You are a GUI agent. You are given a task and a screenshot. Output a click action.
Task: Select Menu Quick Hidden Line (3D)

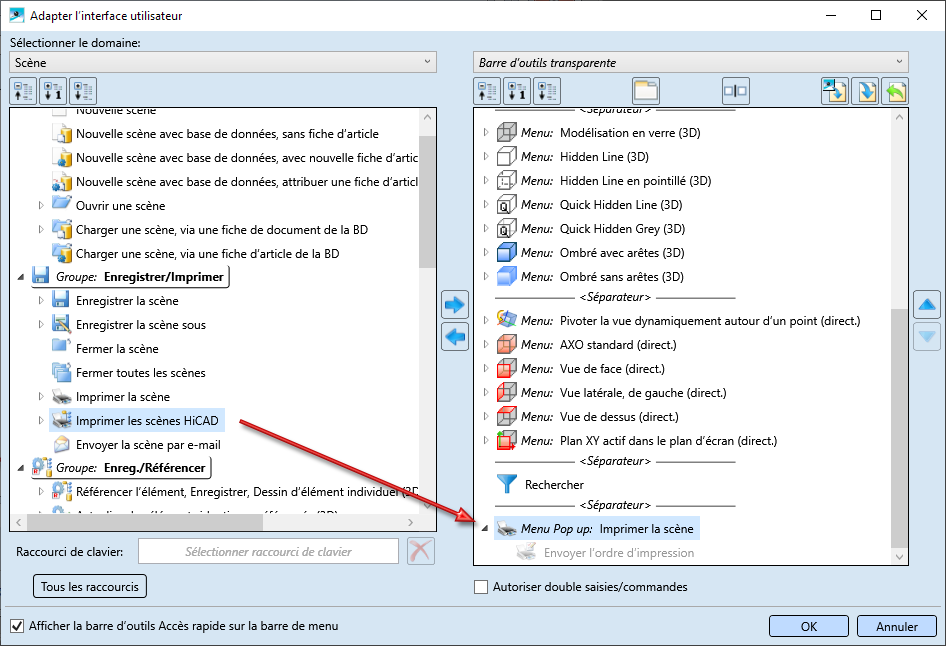click(x=602, y=204)
